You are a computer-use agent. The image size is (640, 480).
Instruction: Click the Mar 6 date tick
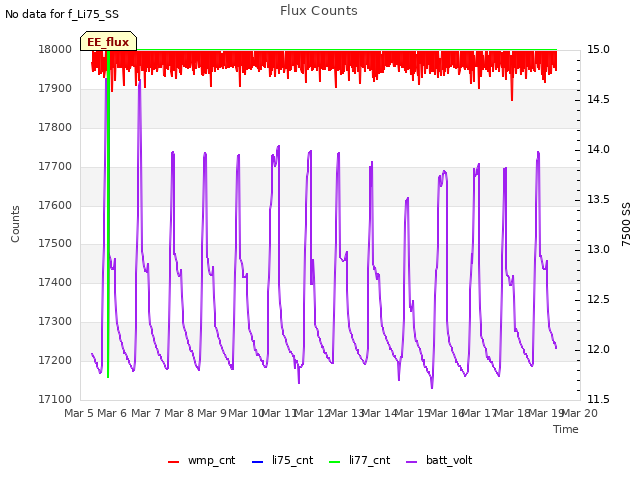coord(112,413)
